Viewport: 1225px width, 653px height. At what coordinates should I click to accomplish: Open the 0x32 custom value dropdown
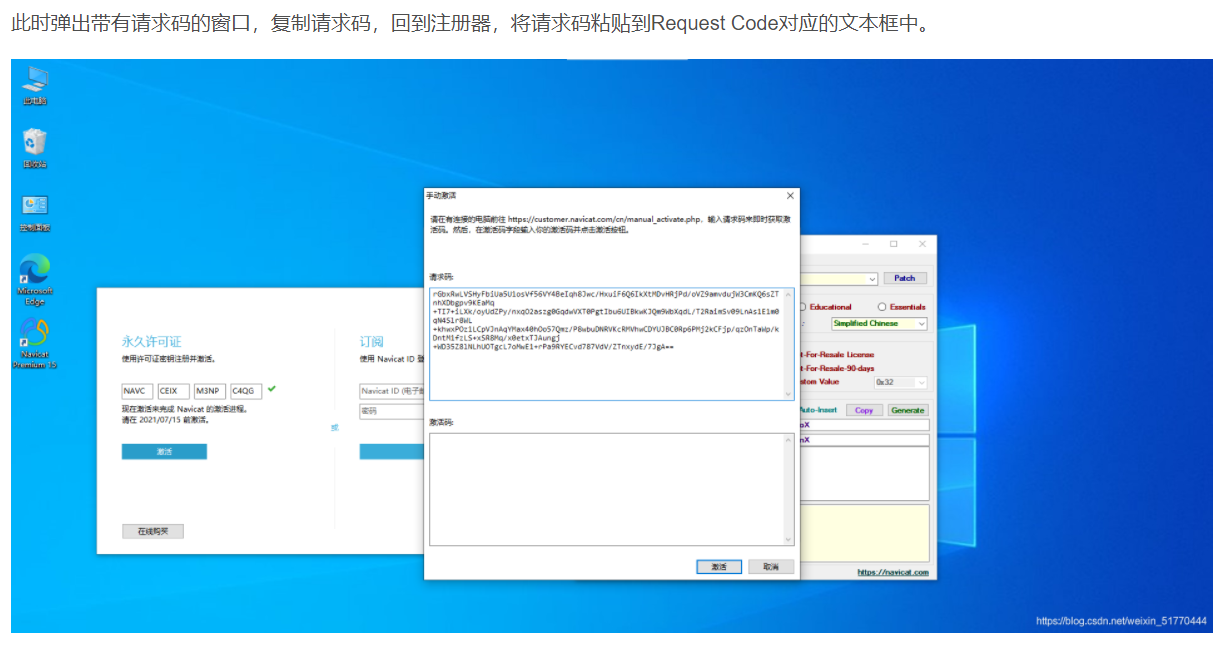901,382
